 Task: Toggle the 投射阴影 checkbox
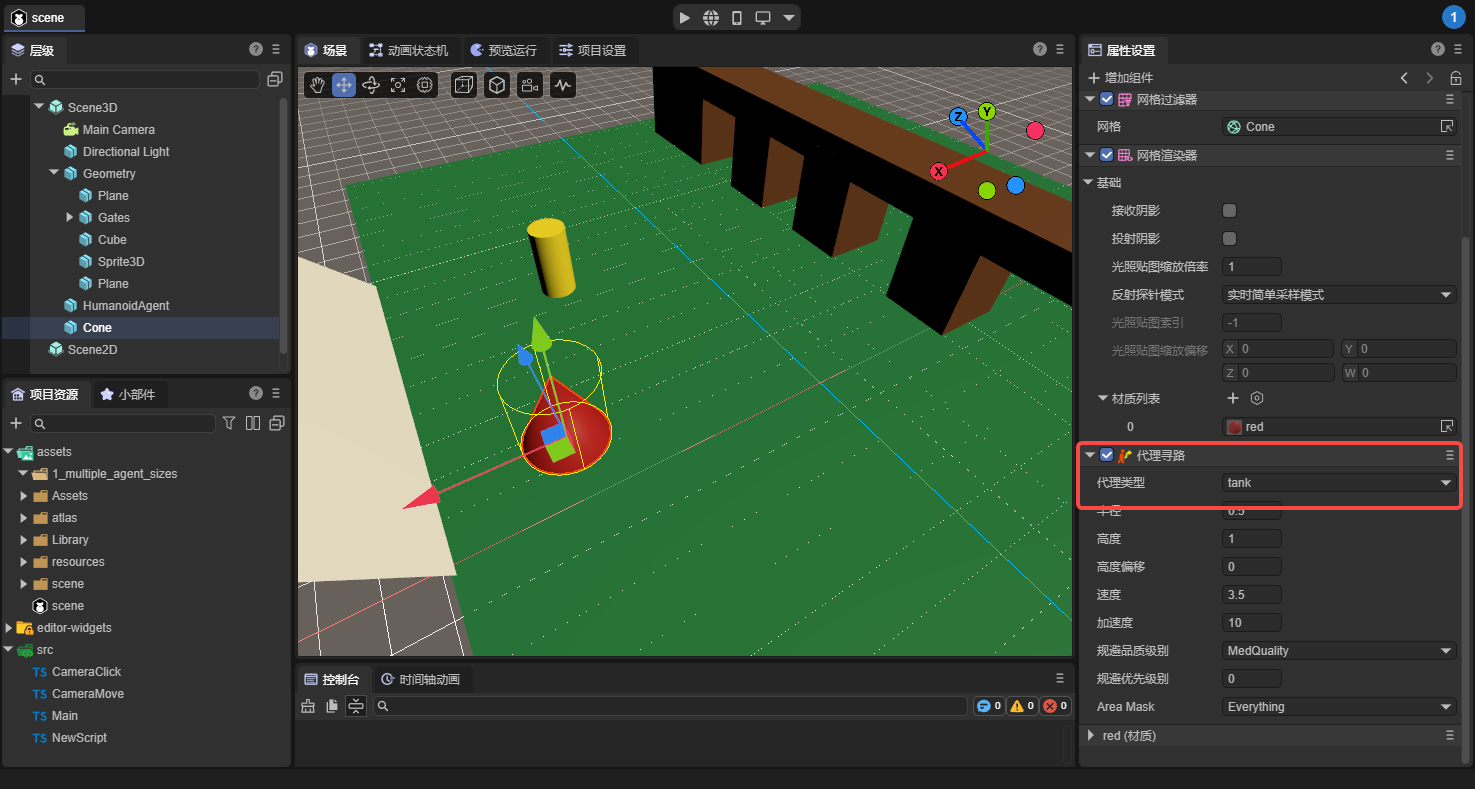(x=1230, y=239)
